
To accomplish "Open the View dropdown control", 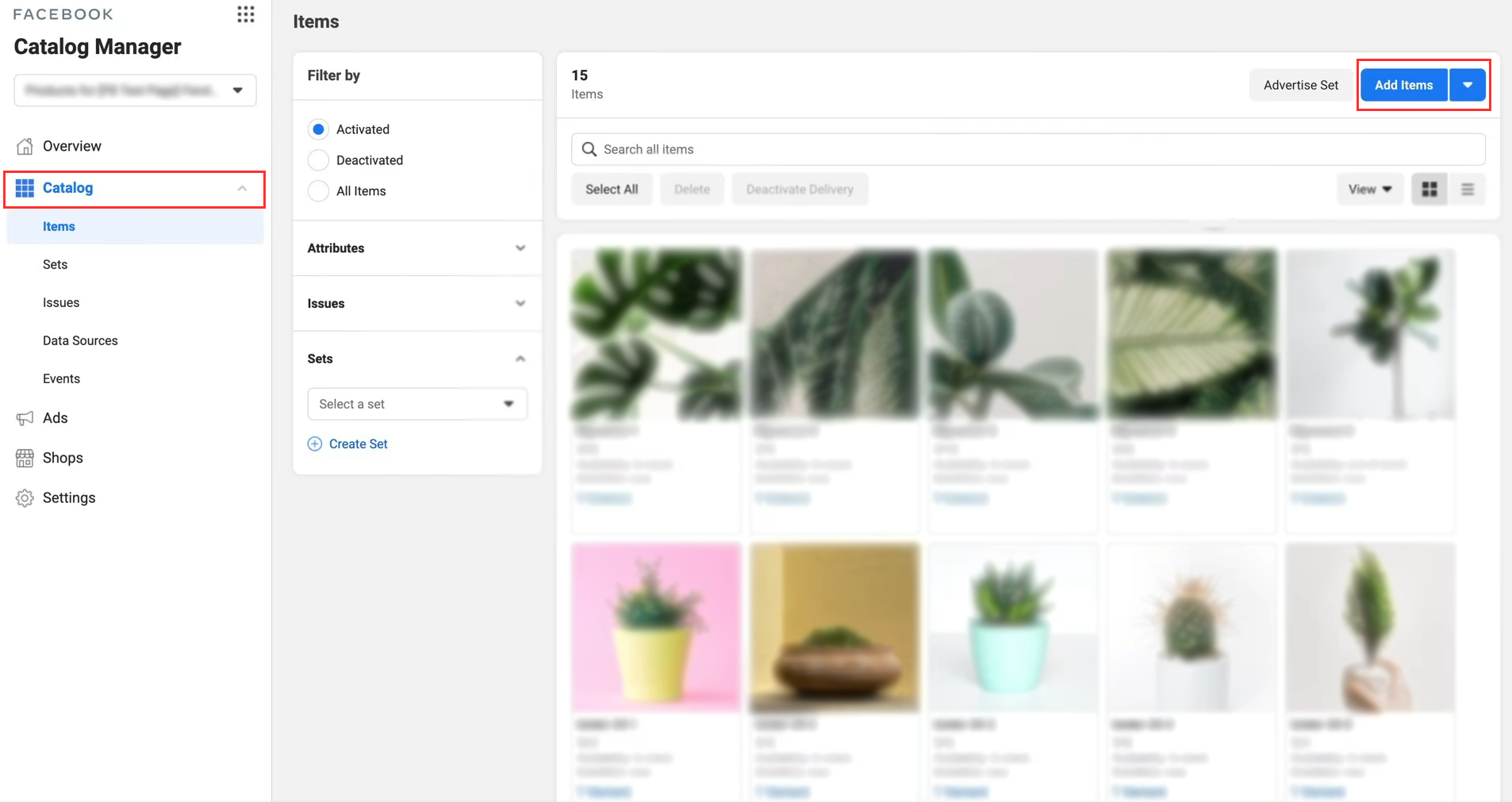I will (x=1369, y=189).
